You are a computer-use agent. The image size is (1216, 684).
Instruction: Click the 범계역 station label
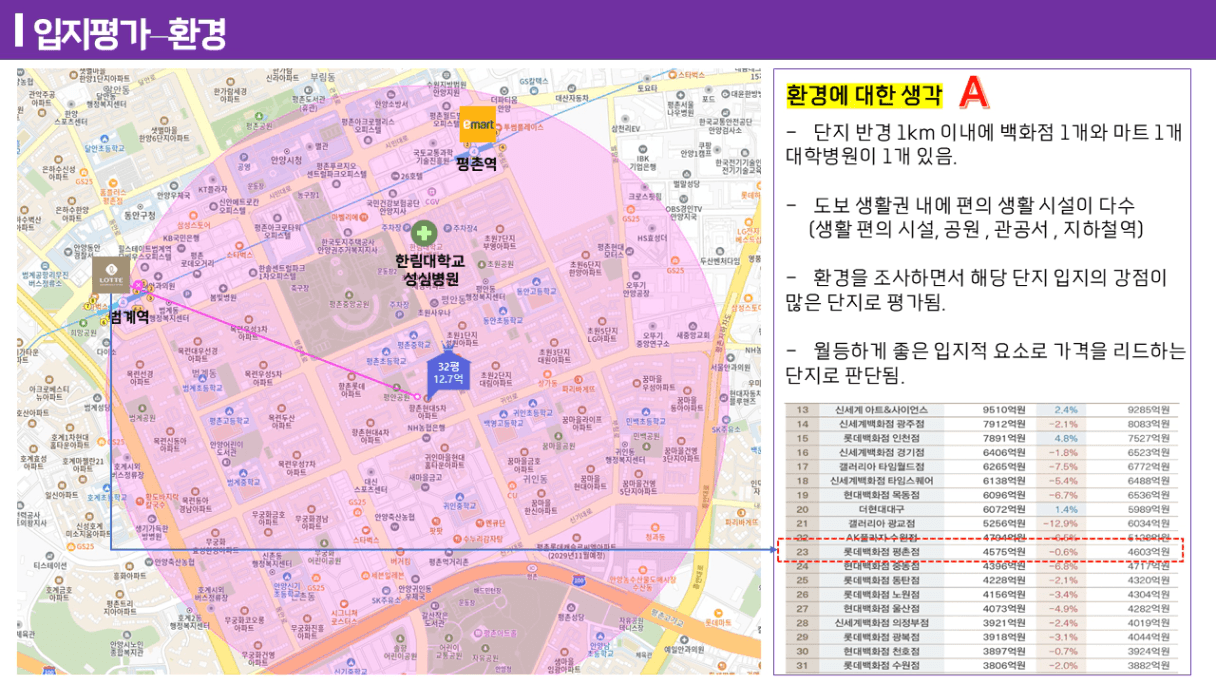(x=128, y=317)
